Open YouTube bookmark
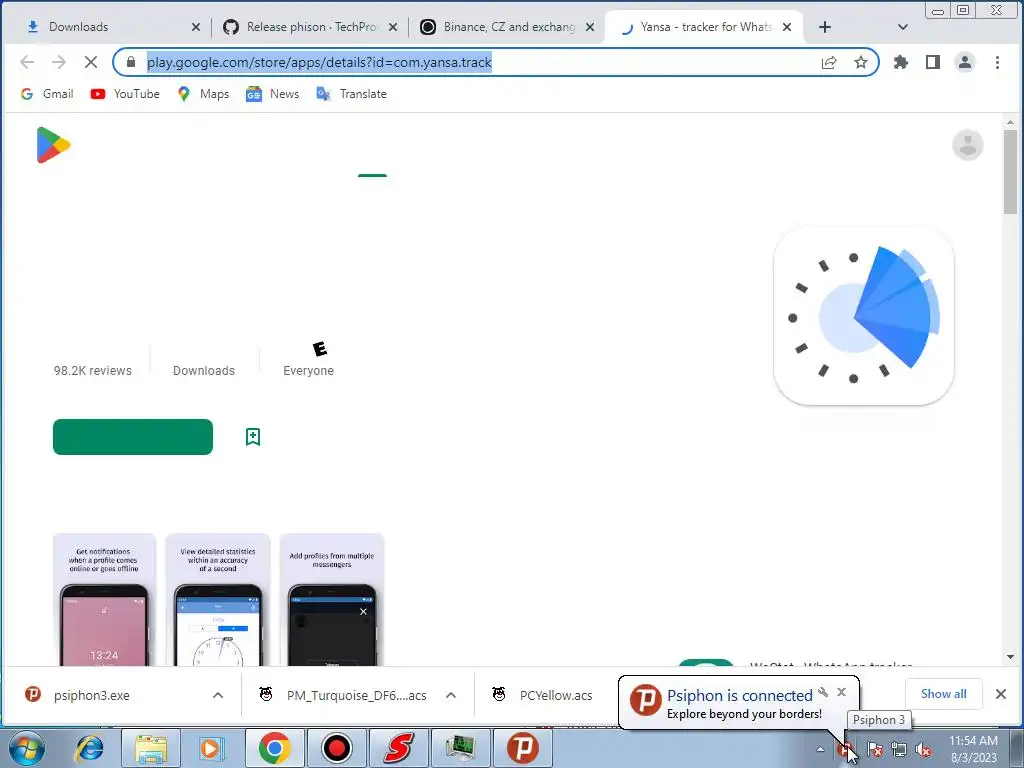 click(x=125, y=94)
